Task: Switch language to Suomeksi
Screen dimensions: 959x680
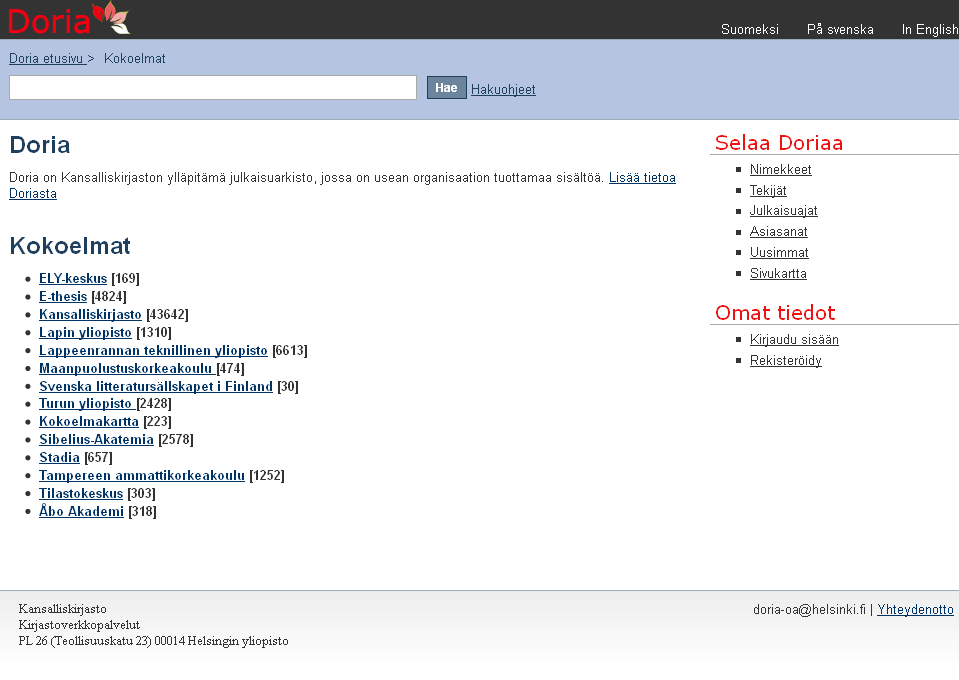Action: pyautogui.click(x=749, y=29)
